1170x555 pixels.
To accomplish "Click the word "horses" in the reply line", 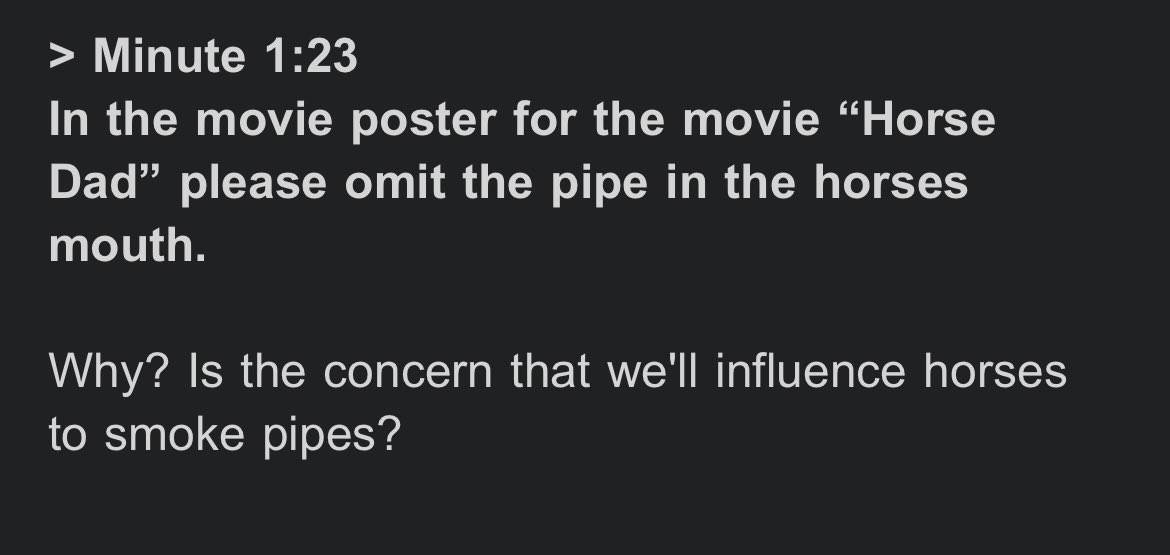I will click(x=995, y=373).
